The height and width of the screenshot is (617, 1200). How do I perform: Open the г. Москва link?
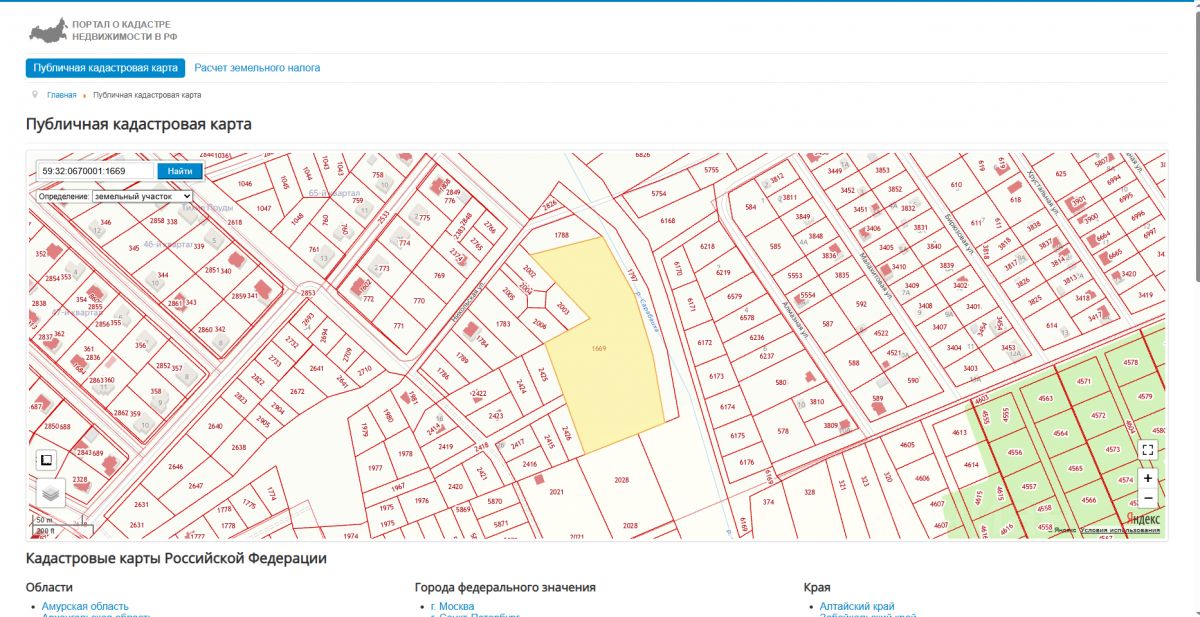pyautogui.click(x=453, y=606)
